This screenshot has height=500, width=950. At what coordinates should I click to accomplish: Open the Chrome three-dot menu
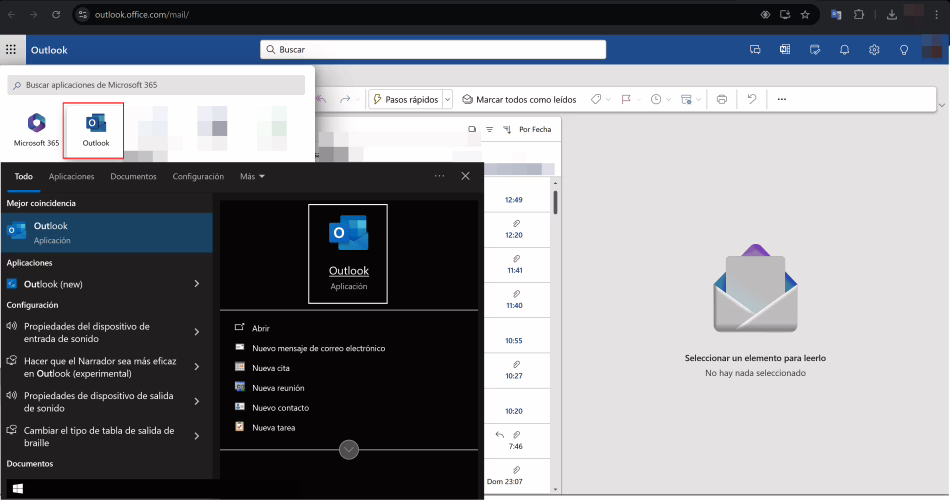click(937, 15)
